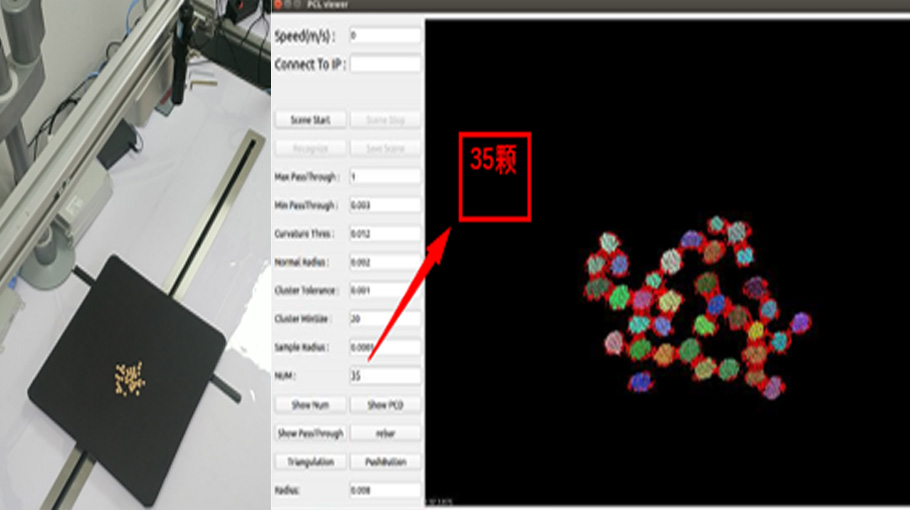
Task: Click the Recognize button
Action: (310, 148)
